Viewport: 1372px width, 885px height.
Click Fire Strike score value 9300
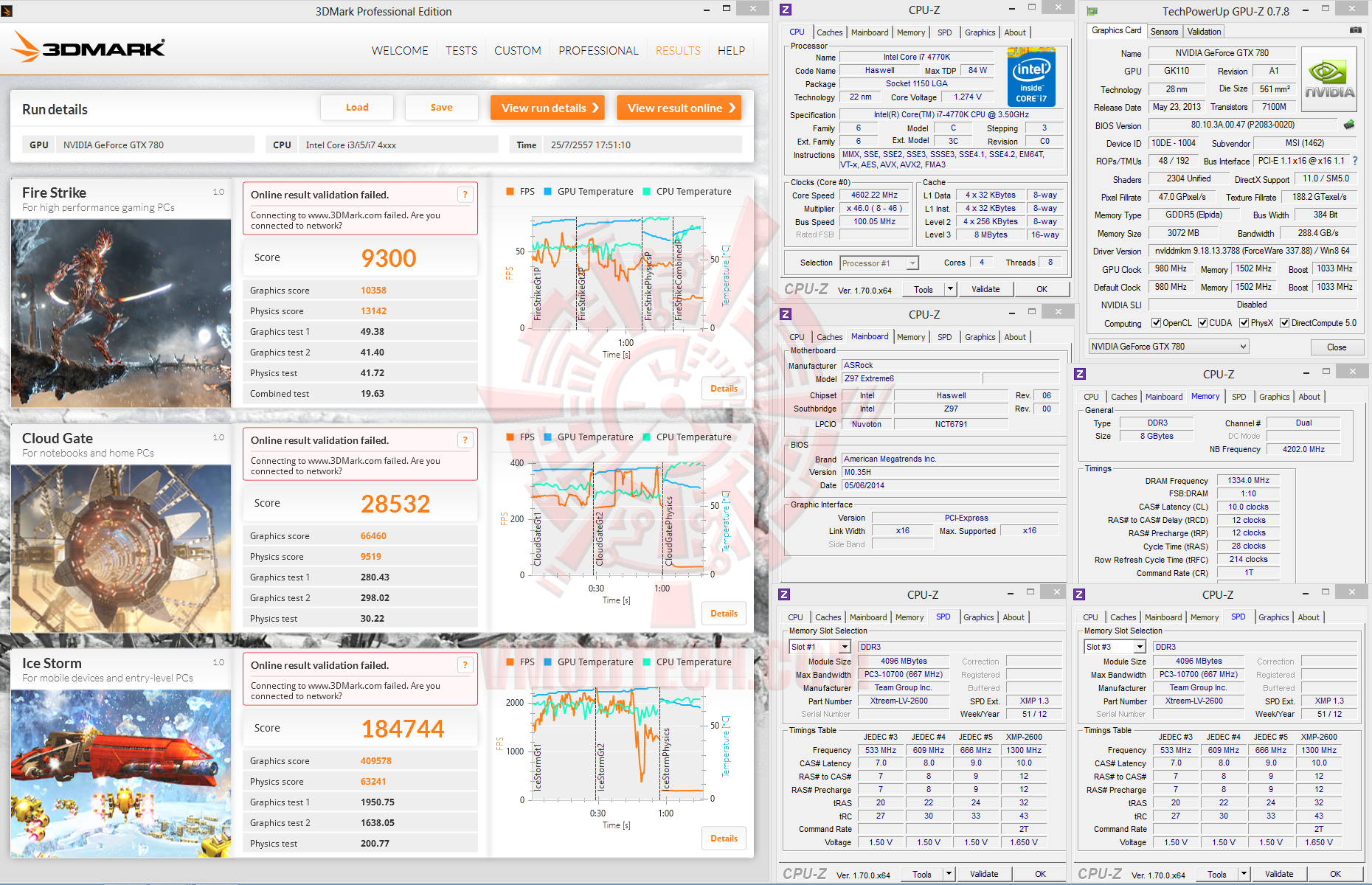tap(389, 258)
